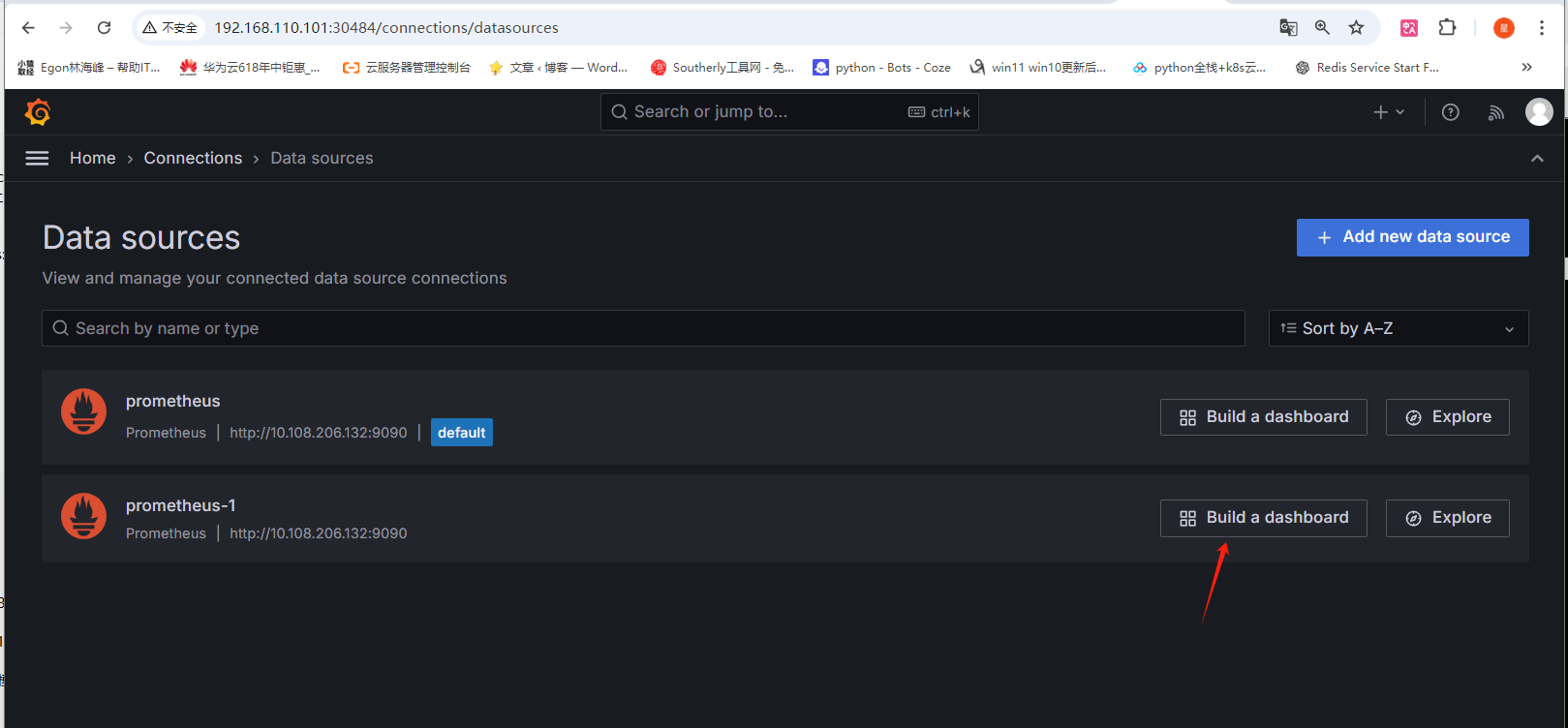The width and height of the screenshot is (1568, 728).
Task: Open the prometheus-1 data source name link
Action: click(181, 505)
